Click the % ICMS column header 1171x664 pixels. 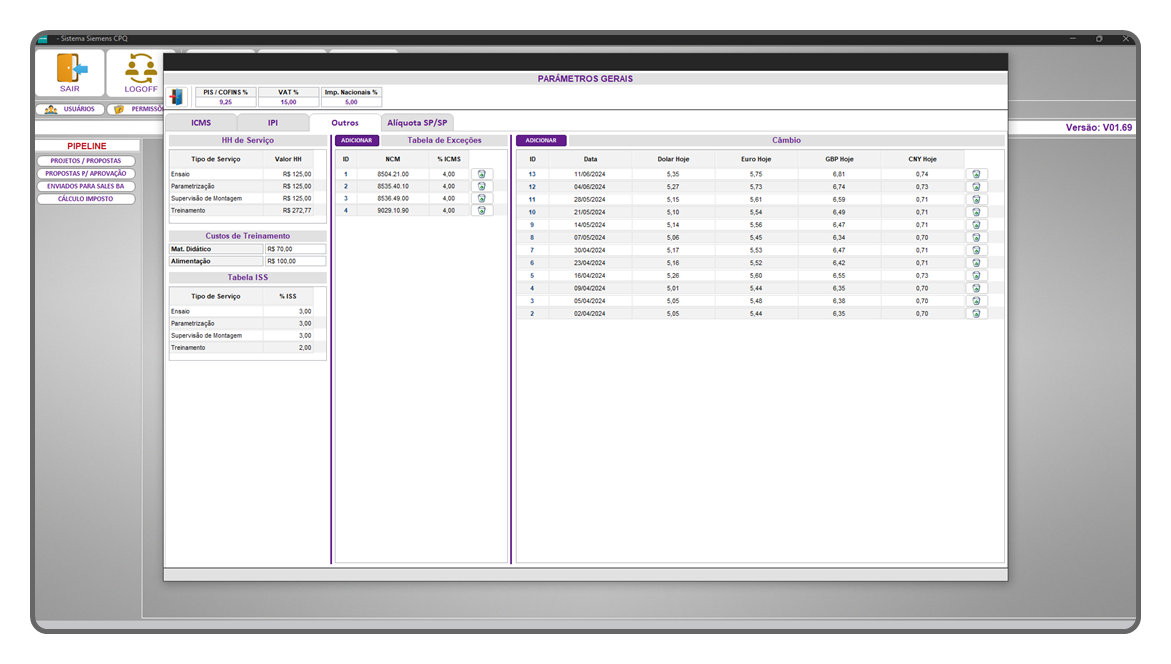click(x=449, y=159)
